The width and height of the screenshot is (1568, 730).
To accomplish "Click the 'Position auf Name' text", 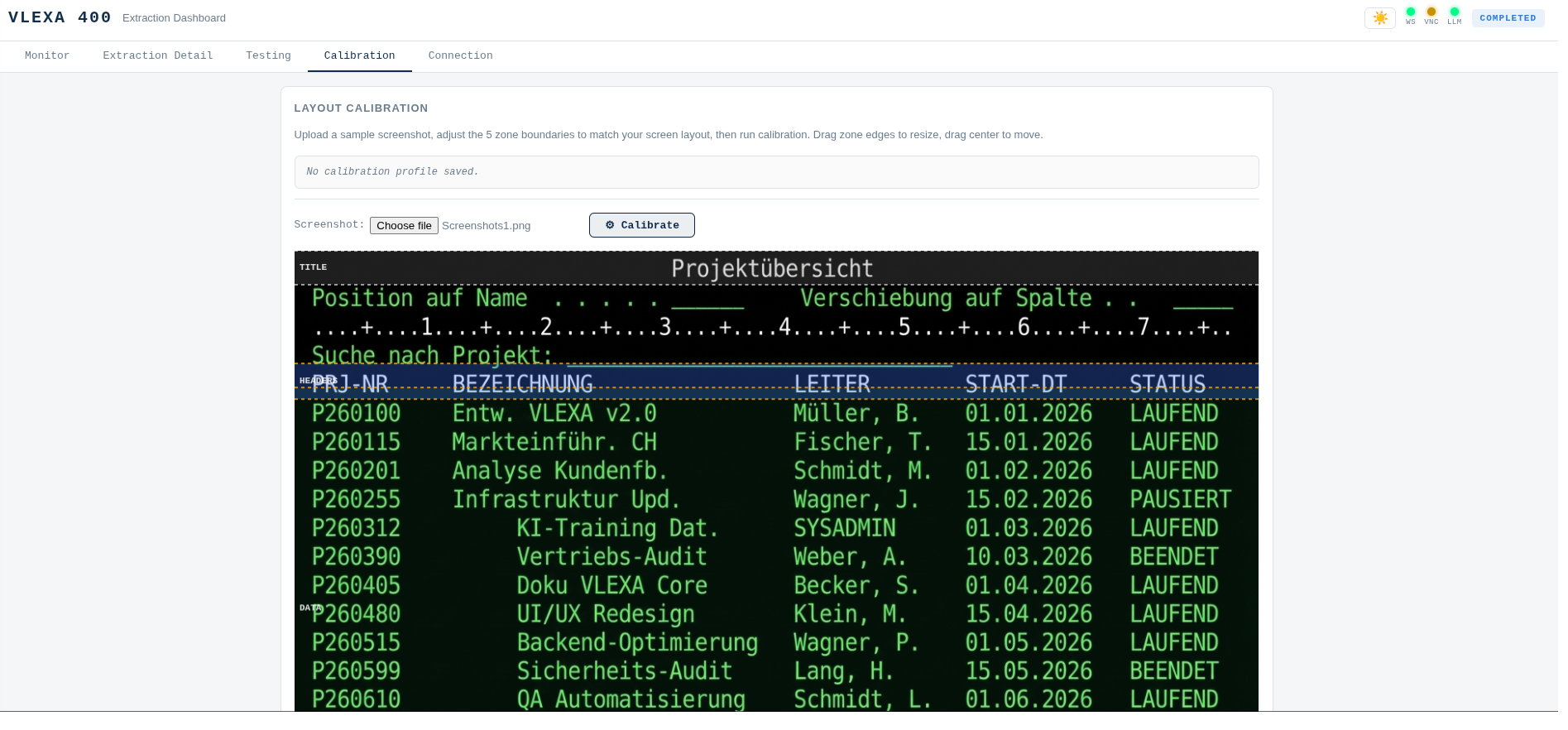I will point(419,298).
